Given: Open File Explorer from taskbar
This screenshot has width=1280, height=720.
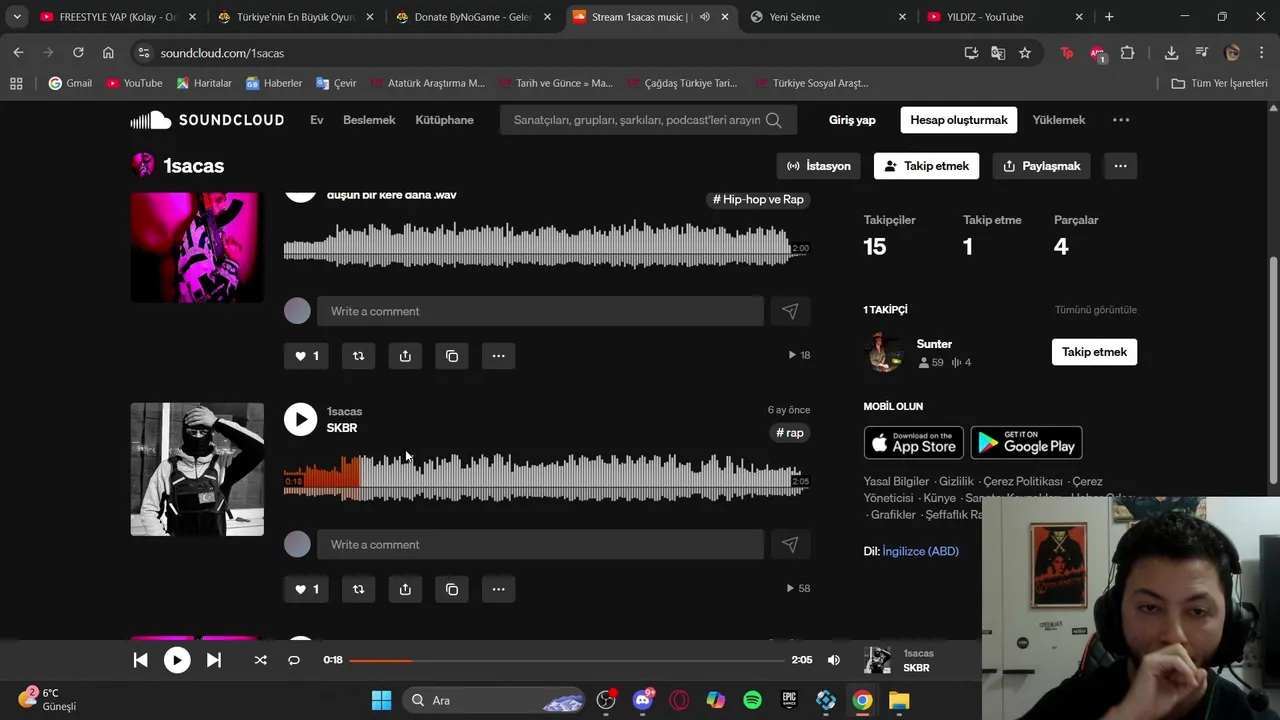Looking at the screenshot, I should (899, 700).
